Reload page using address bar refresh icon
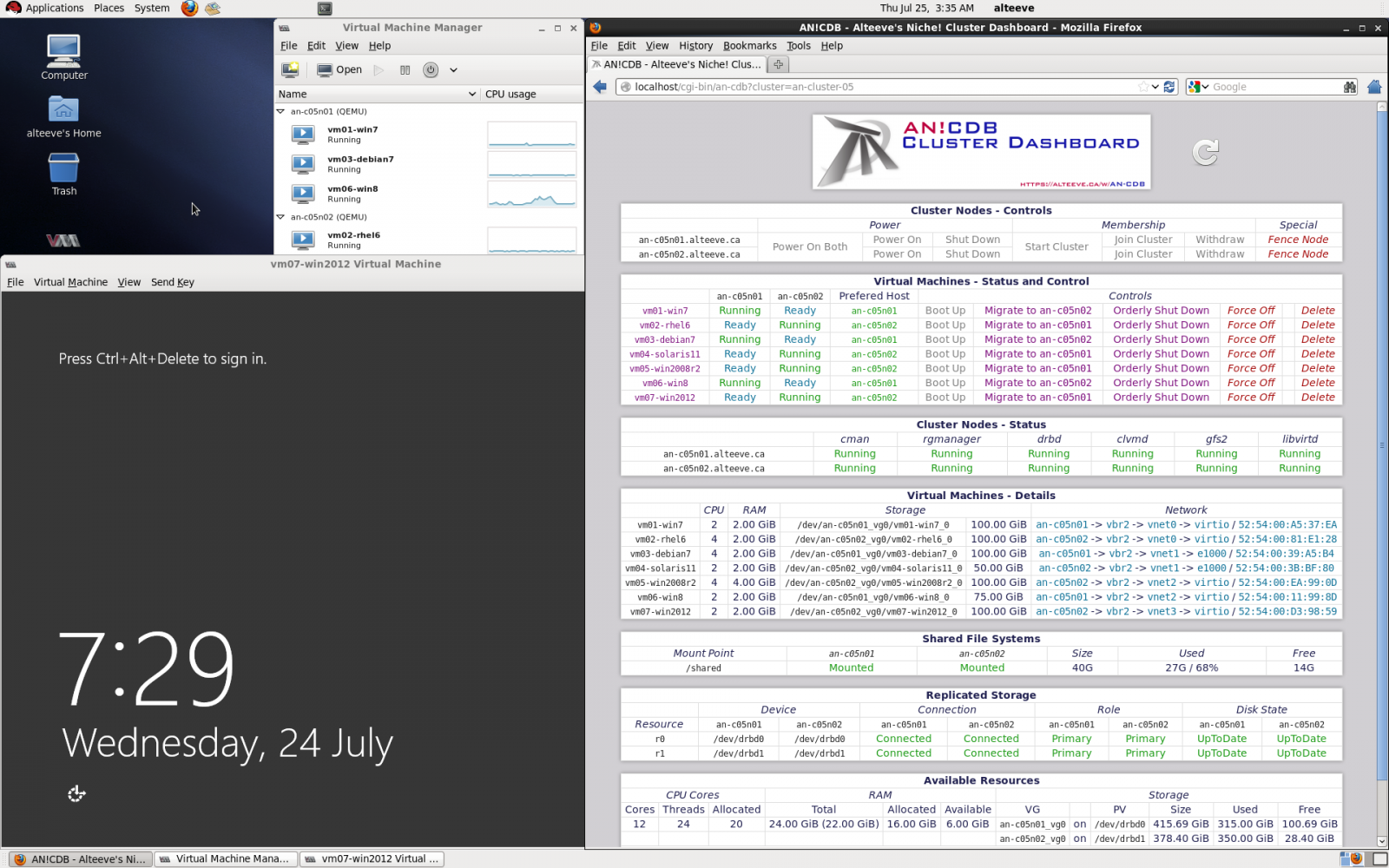Image resolution: width=1389 pixels, height=868 pixels. 1169,87
